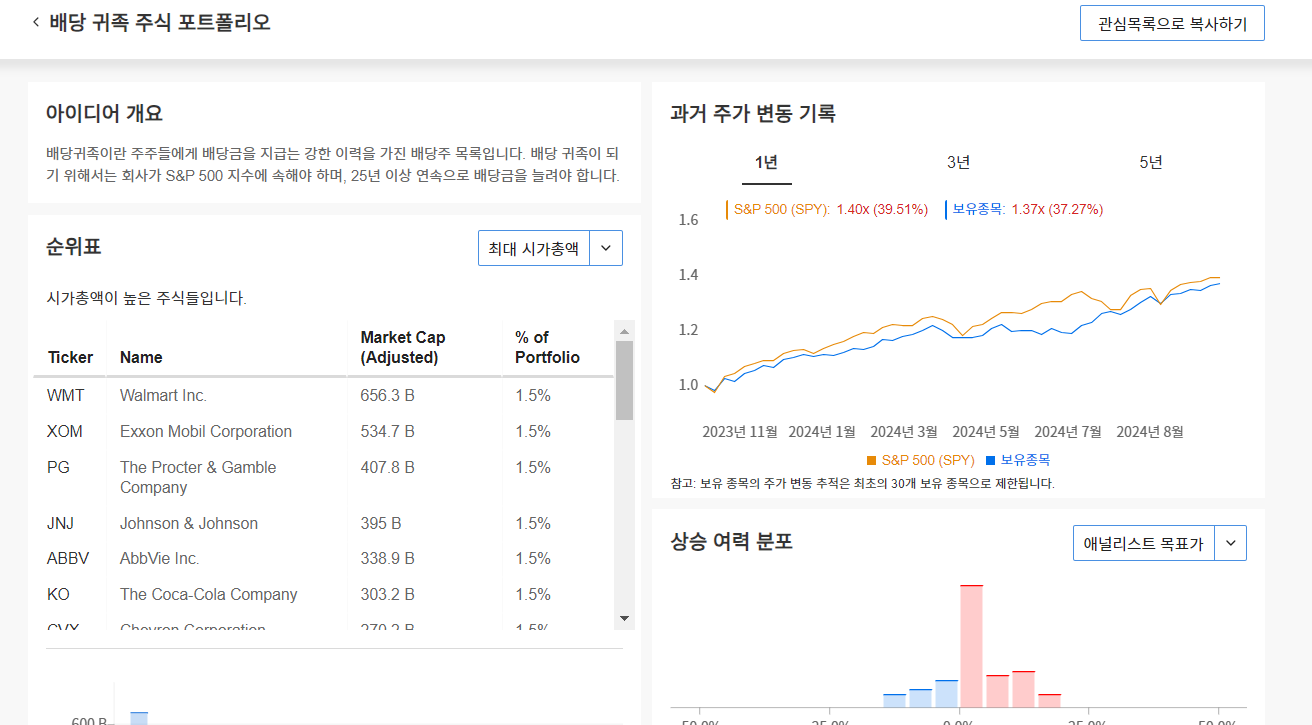
Task: Select Walmart Inc. name cell
Action: pyautogui.click(x=163, y=396)
